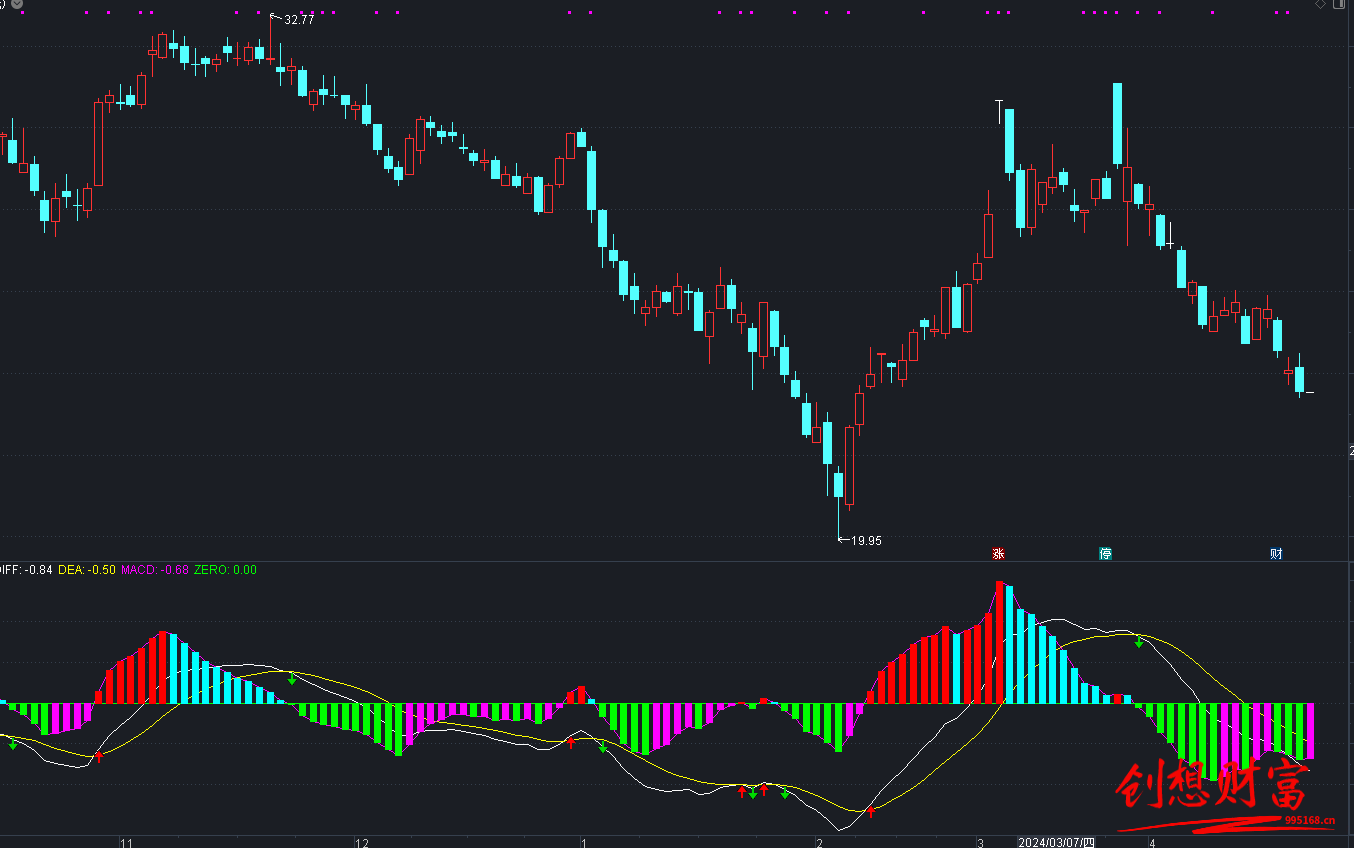Click month 2 on the time axis
This screenshot has height=848, width=1354.
pos(819,843)
